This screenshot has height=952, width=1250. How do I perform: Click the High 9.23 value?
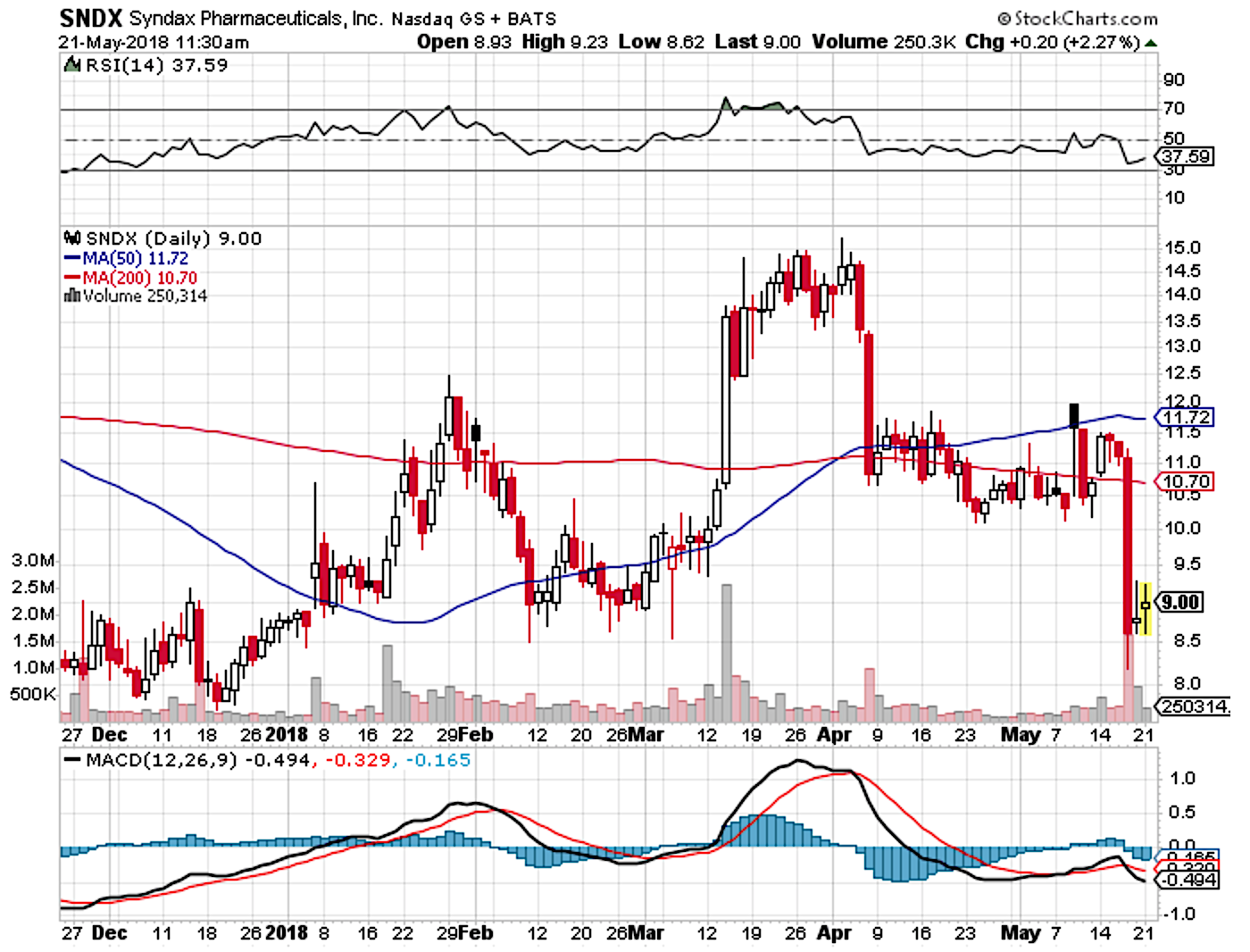pyautogui.click(x=565, y=42)
